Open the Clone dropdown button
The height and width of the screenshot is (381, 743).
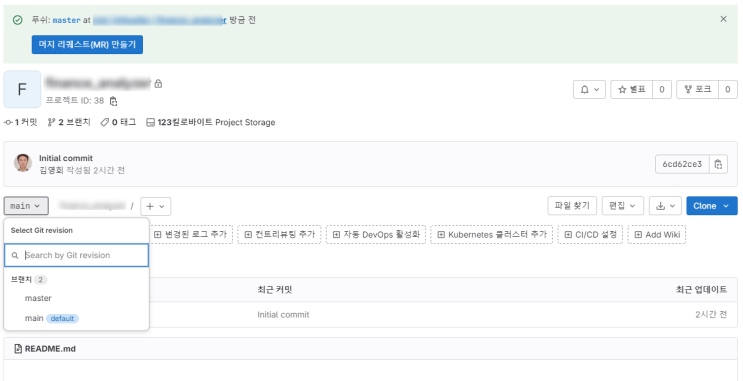point(712,206)
